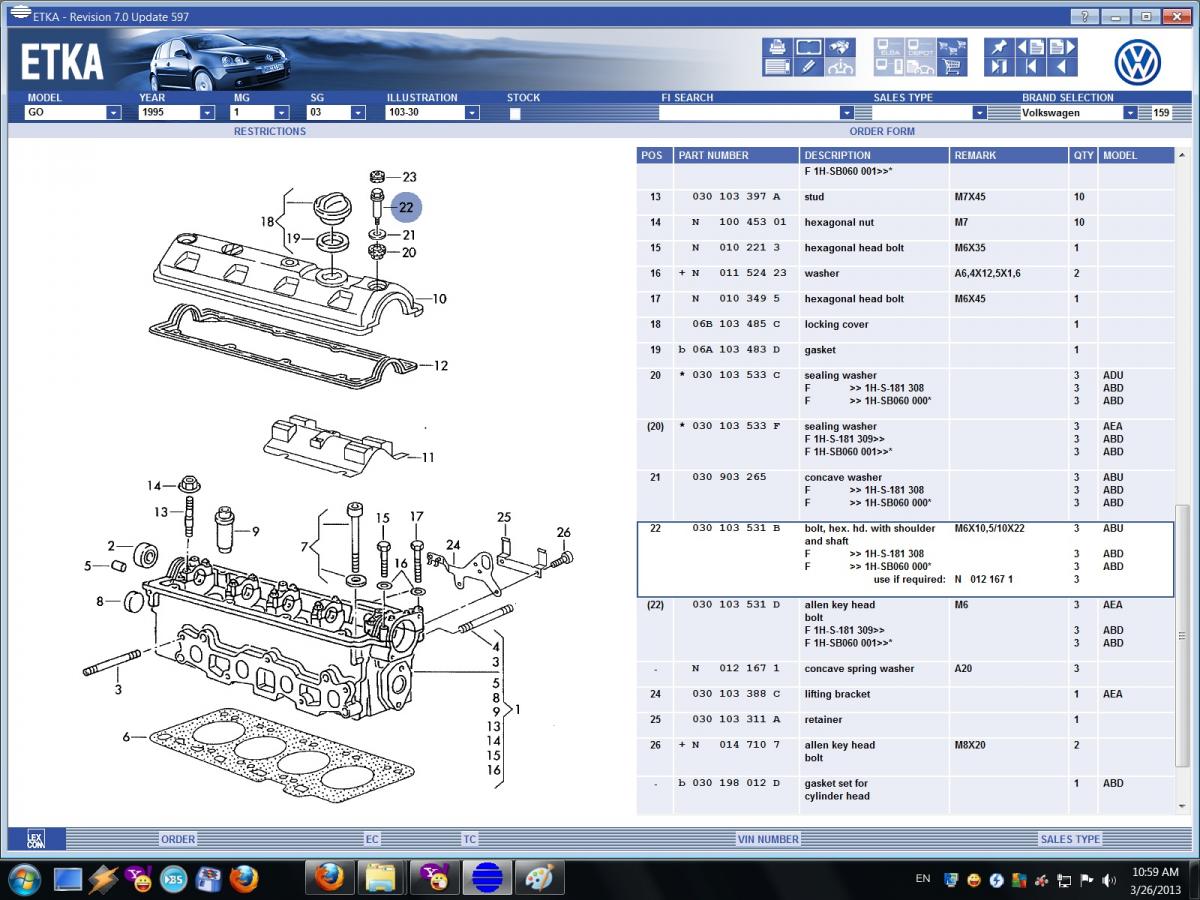Click the pushpin icon
Screen dimensions: 1200x900
pos(997,48)
